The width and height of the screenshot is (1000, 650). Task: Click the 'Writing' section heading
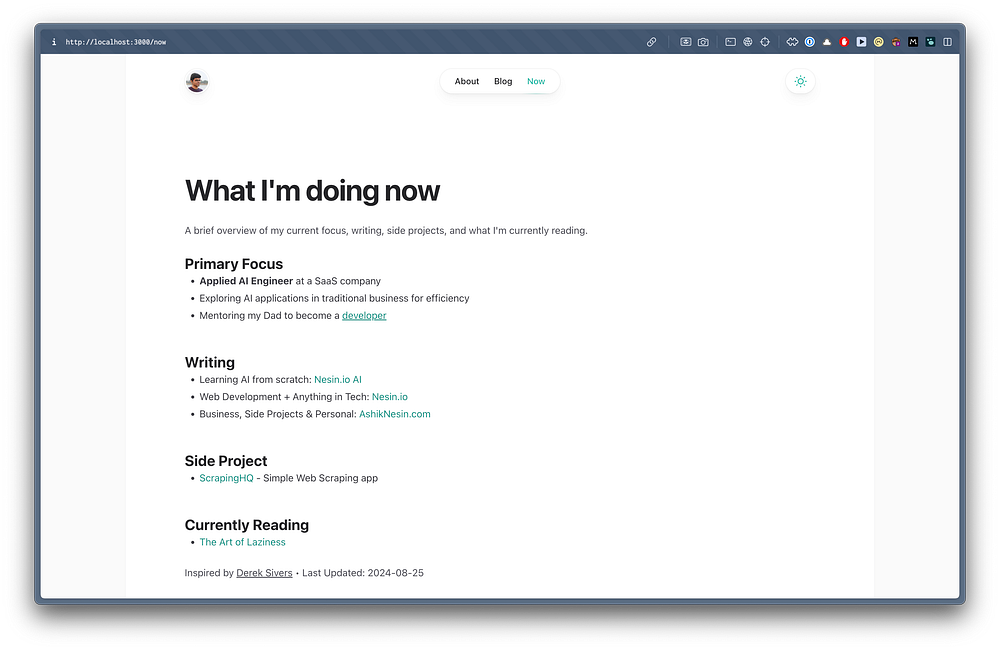(x=210, y=362)
